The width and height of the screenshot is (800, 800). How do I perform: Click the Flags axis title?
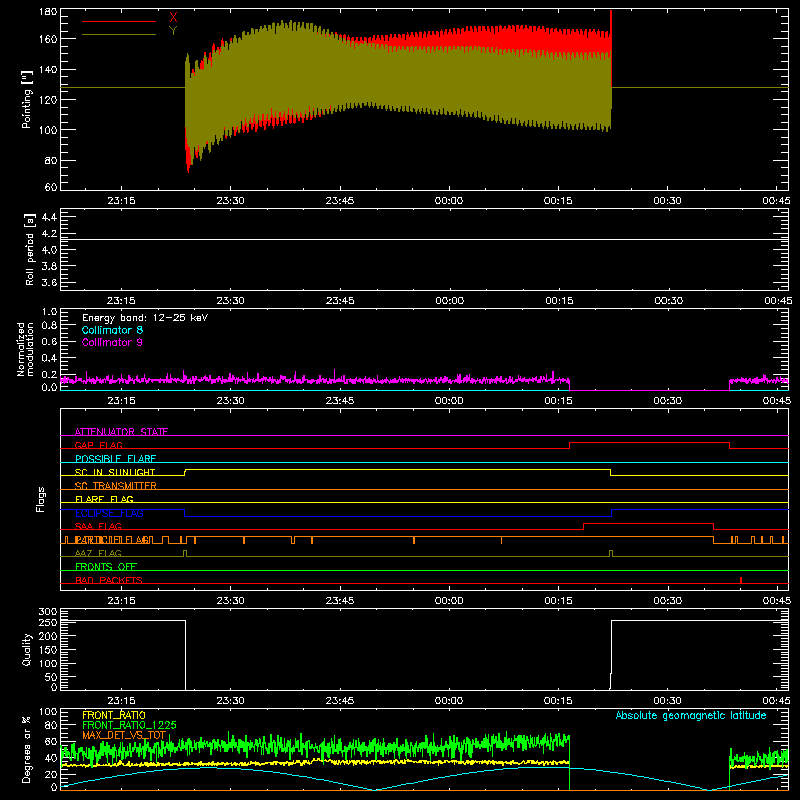tap(40, 499)
